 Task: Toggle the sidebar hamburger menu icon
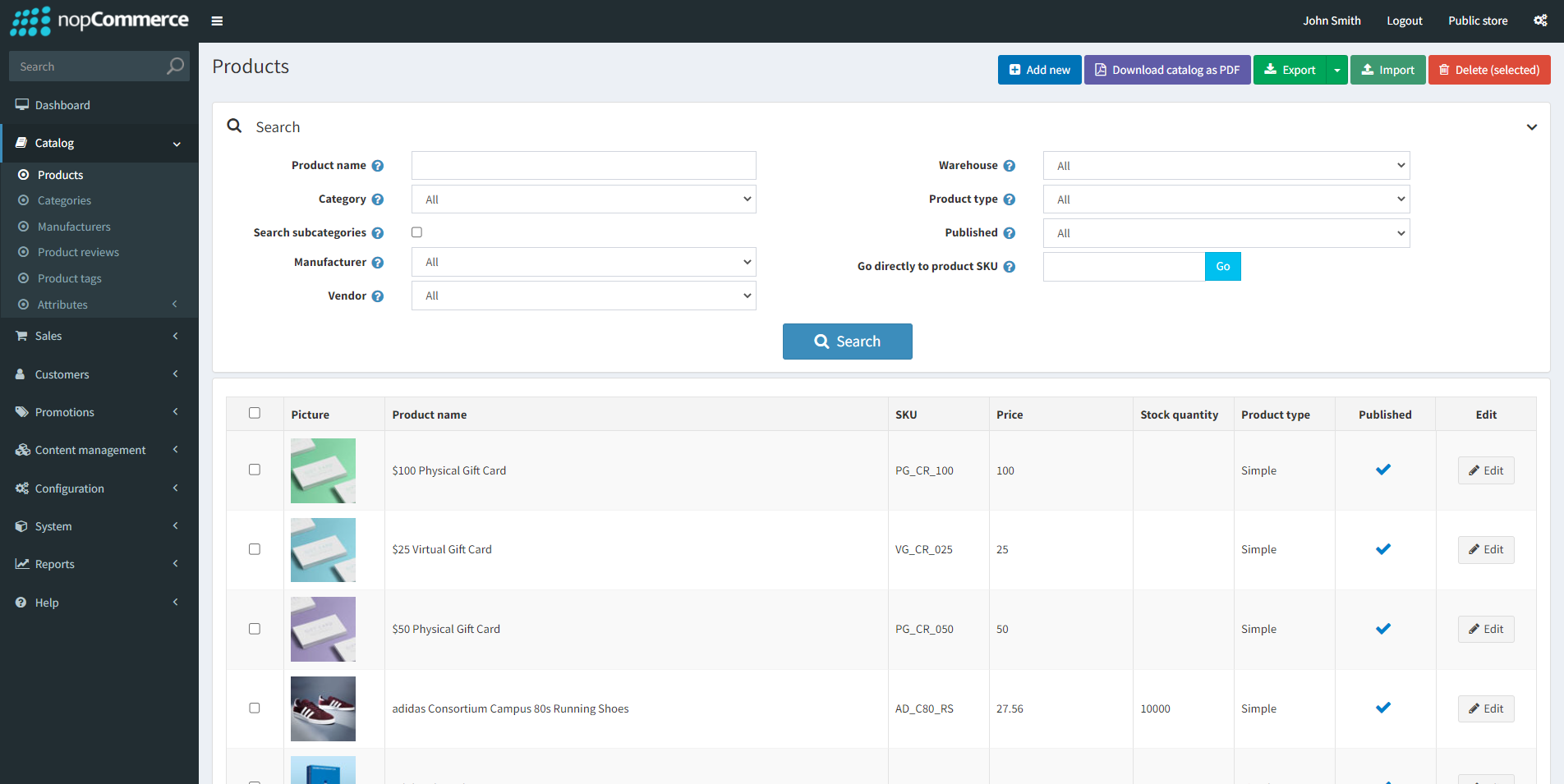[x=217, y=21]
